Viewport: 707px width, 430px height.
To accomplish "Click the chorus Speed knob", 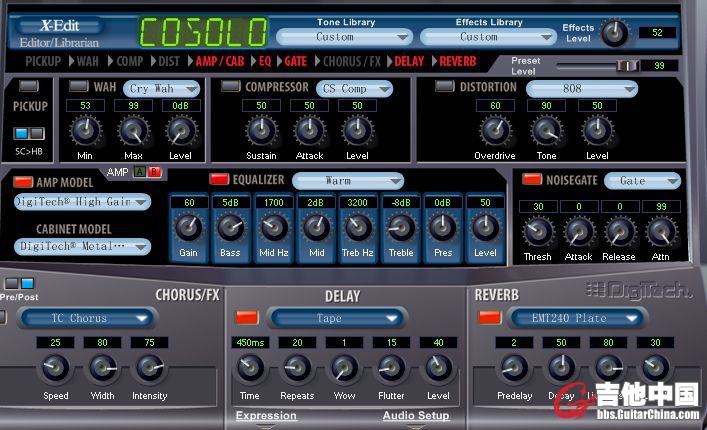I will pyautogui.click(x=56, y=369).
